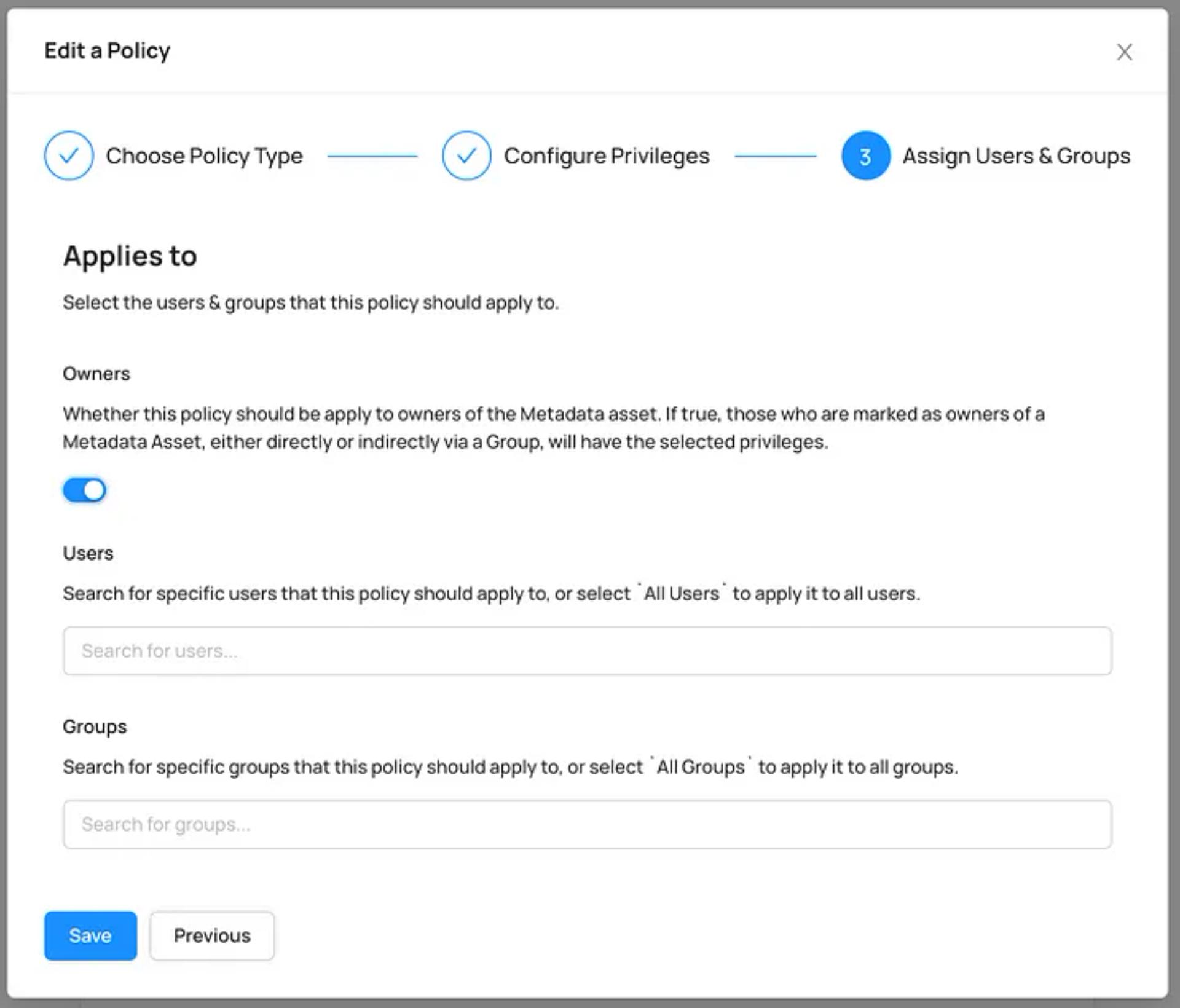Click the Groups section label
The width and height of the screenshot is (1180, 1008).
tap(95, 726)
